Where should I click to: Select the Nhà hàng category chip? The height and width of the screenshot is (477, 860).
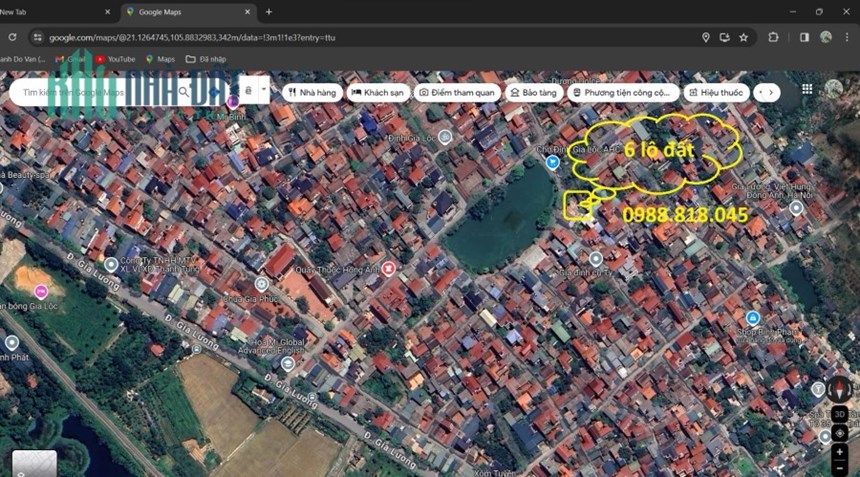(x=313, y=93)
